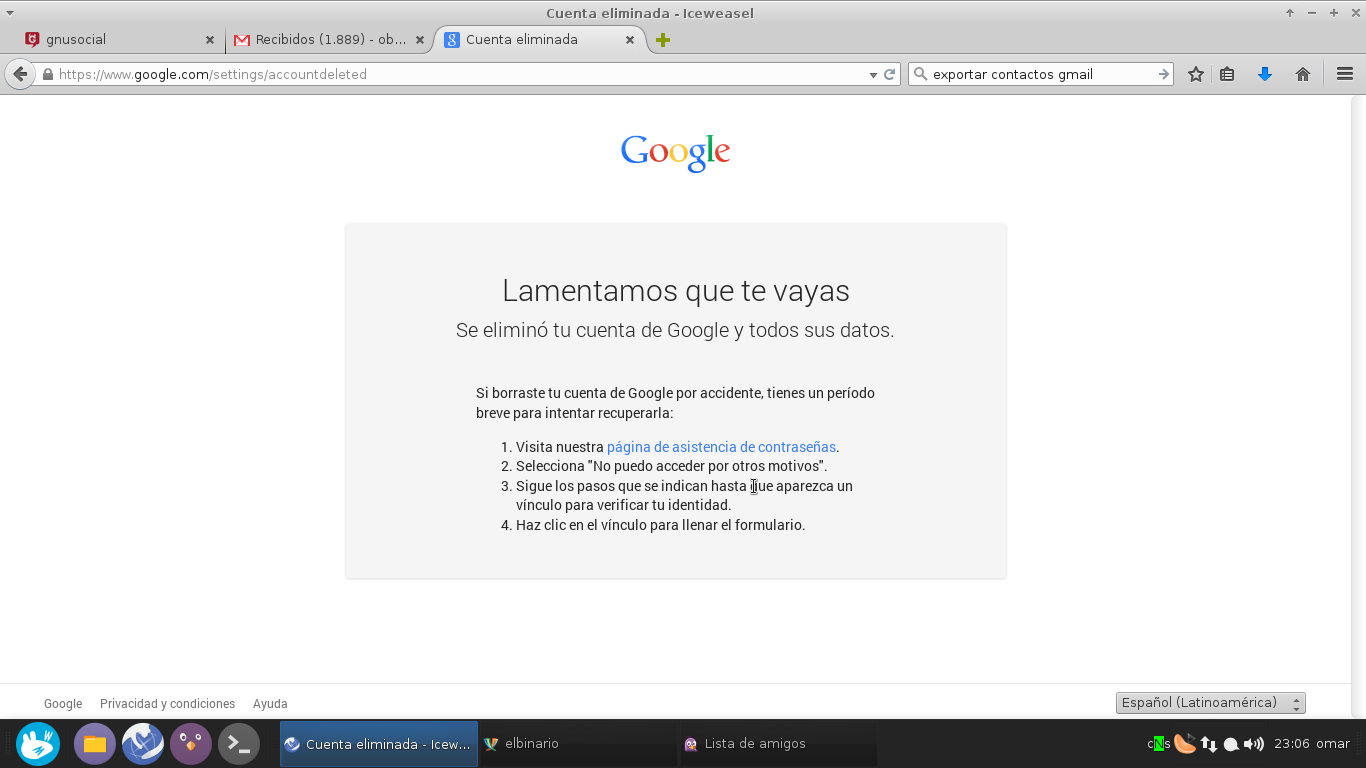
Task: Click step 4 'Haz clic en el vínculo' text
Action: tap(660, 525)
